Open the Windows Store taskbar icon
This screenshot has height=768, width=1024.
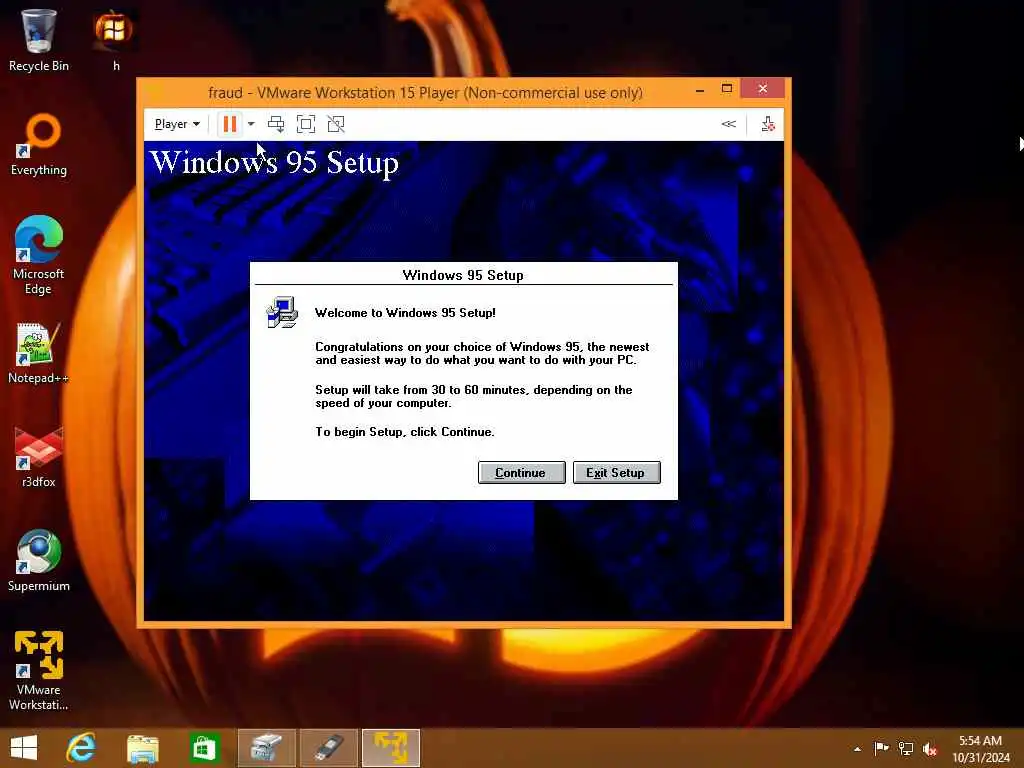[204, 748]
